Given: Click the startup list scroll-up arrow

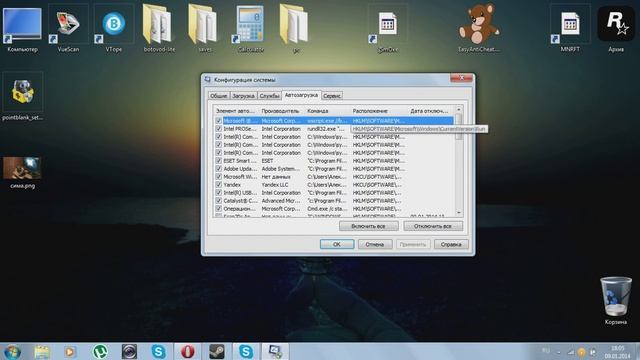Looking at the screenshot, I should tap(459, 109).
